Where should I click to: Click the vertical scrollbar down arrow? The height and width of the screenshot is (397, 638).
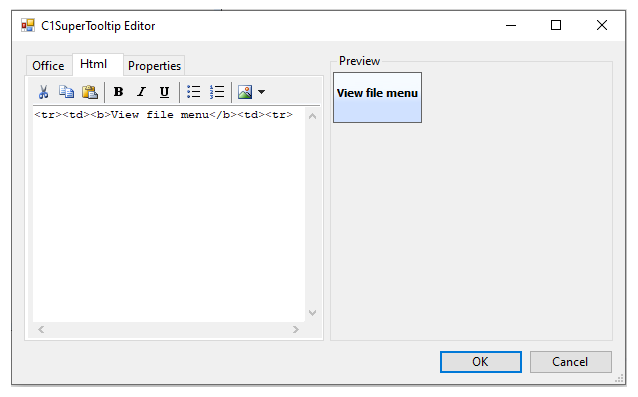(312, 313)
